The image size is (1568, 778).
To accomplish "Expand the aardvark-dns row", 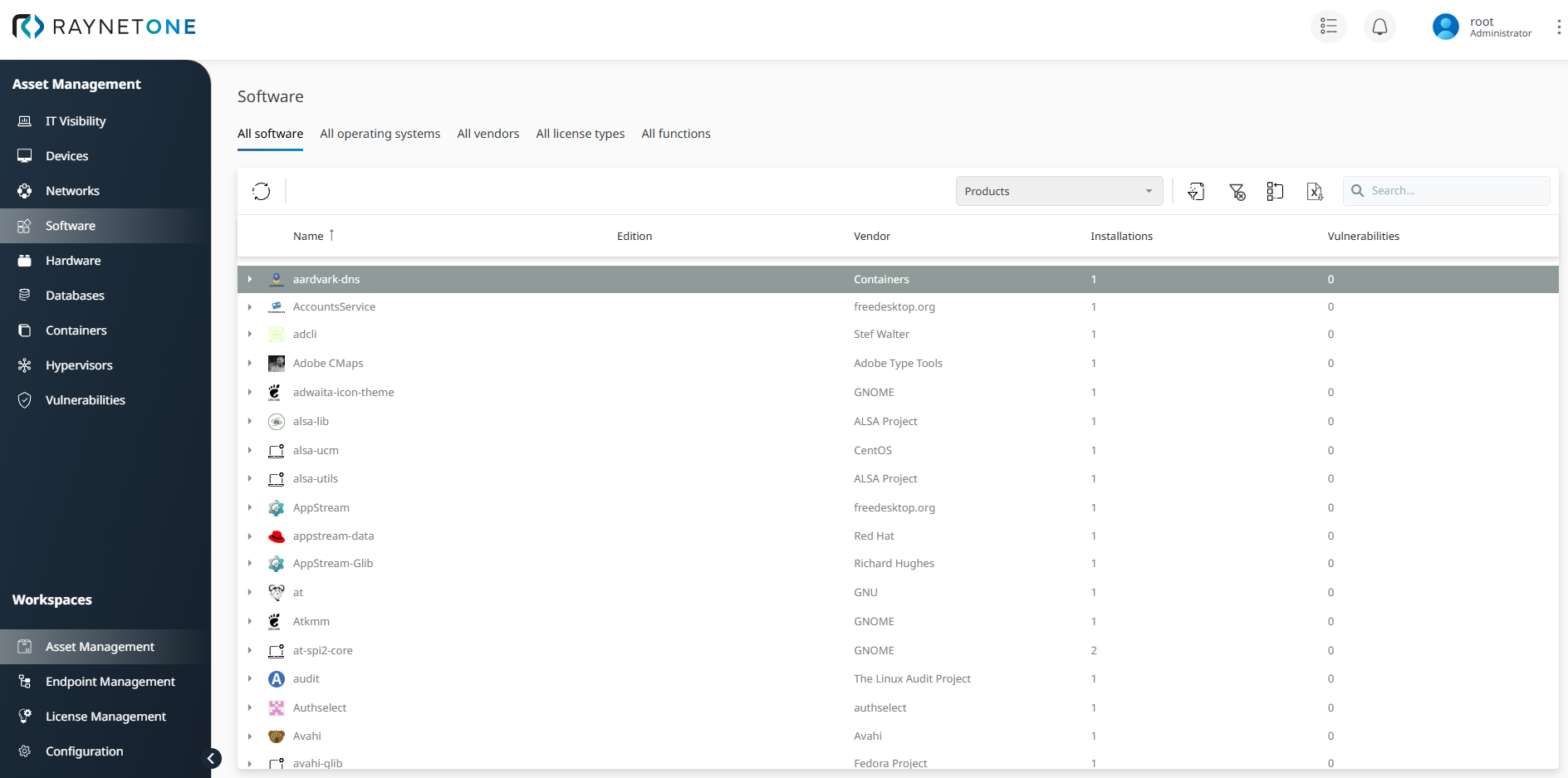I will point(250,280).
